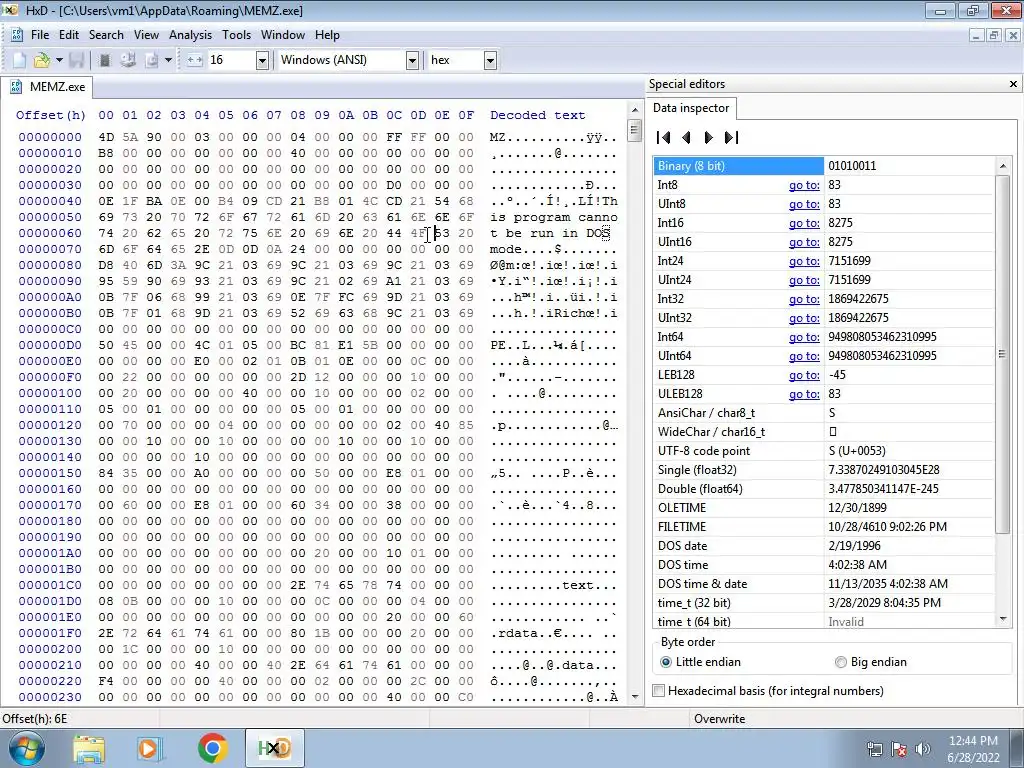This screenshot has width=1024, height=768.
Task: Expand the Open file dropdown arrow
Action: (x=59, y=60)
